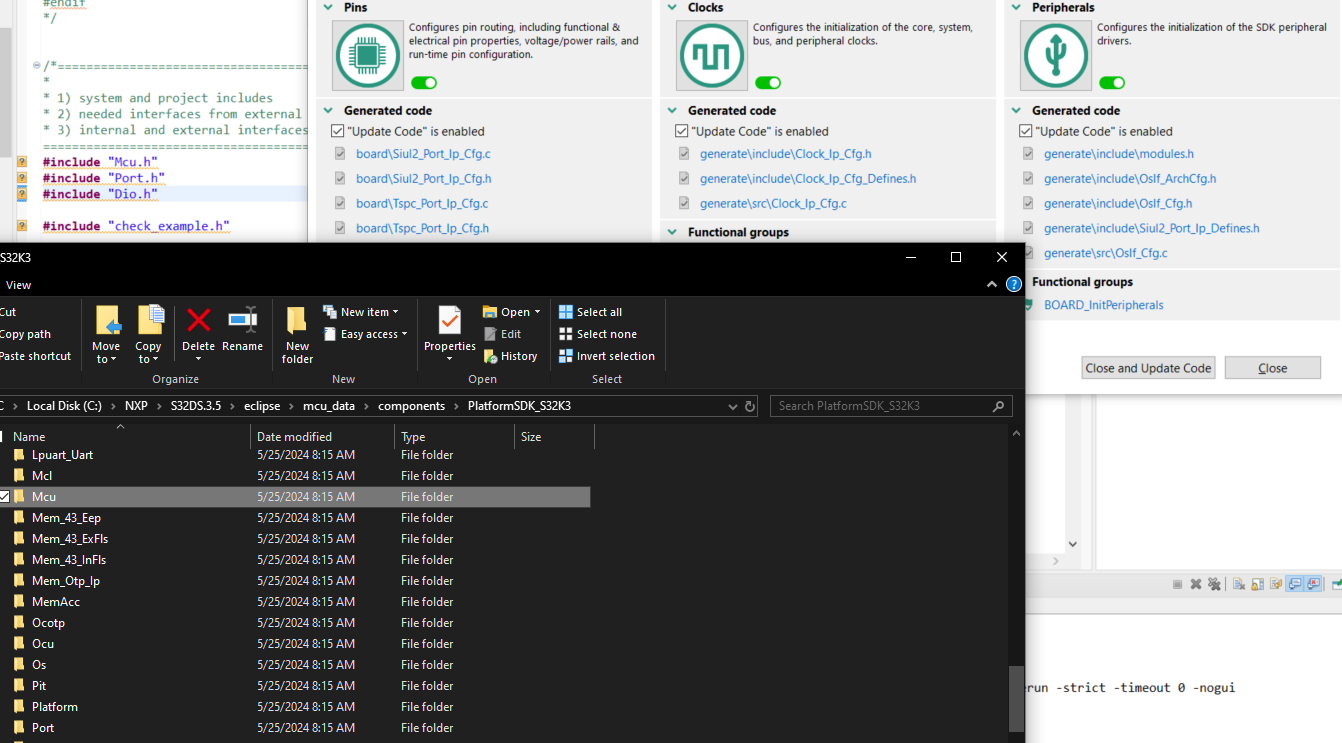Click the Rename icon in Organize group
This screenshot has width=1342, height=743.
pyautogui.click(x=242, y=320)
